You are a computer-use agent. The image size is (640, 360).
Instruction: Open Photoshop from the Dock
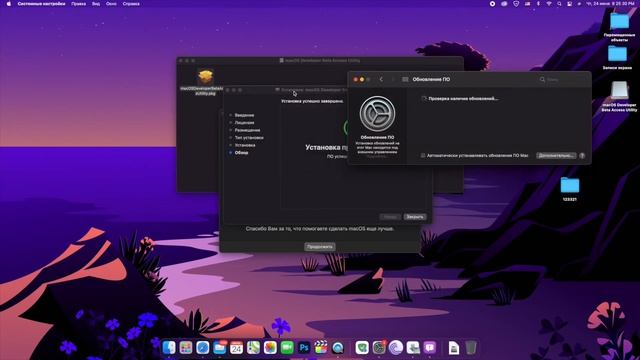click(304, 347)
